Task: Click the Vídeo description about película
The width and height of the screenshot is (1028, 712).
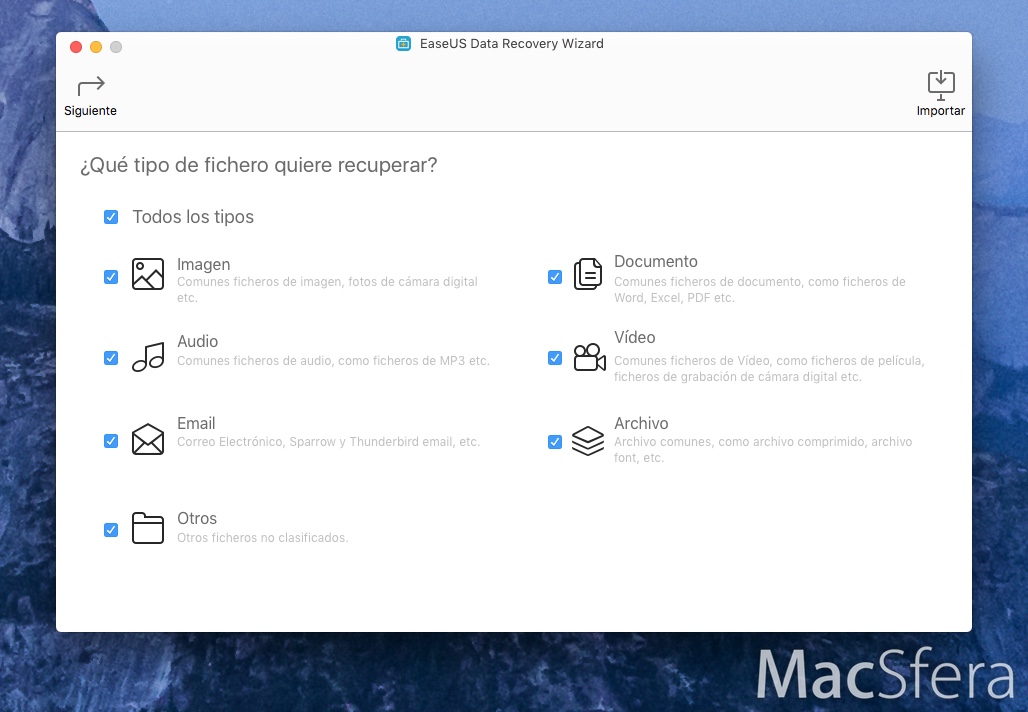Action: [x=769, y=368]
